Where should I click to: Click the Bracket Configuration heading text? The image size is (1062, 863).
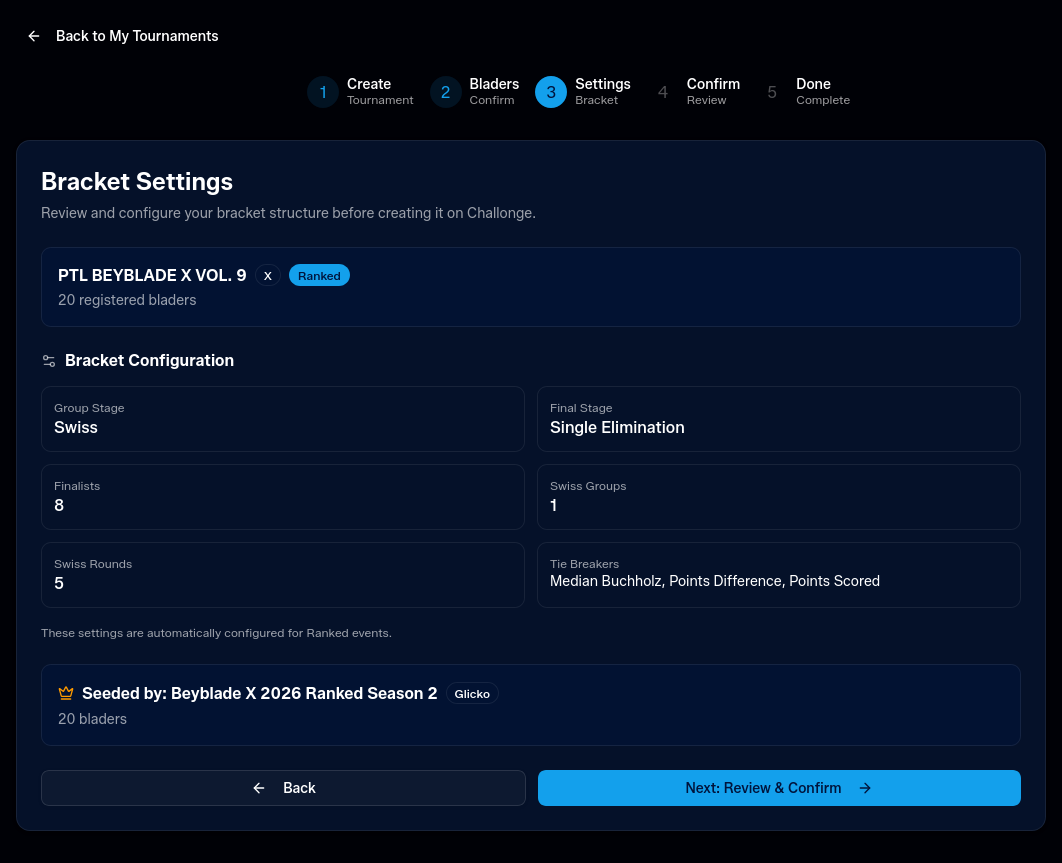tap(150, 360)
